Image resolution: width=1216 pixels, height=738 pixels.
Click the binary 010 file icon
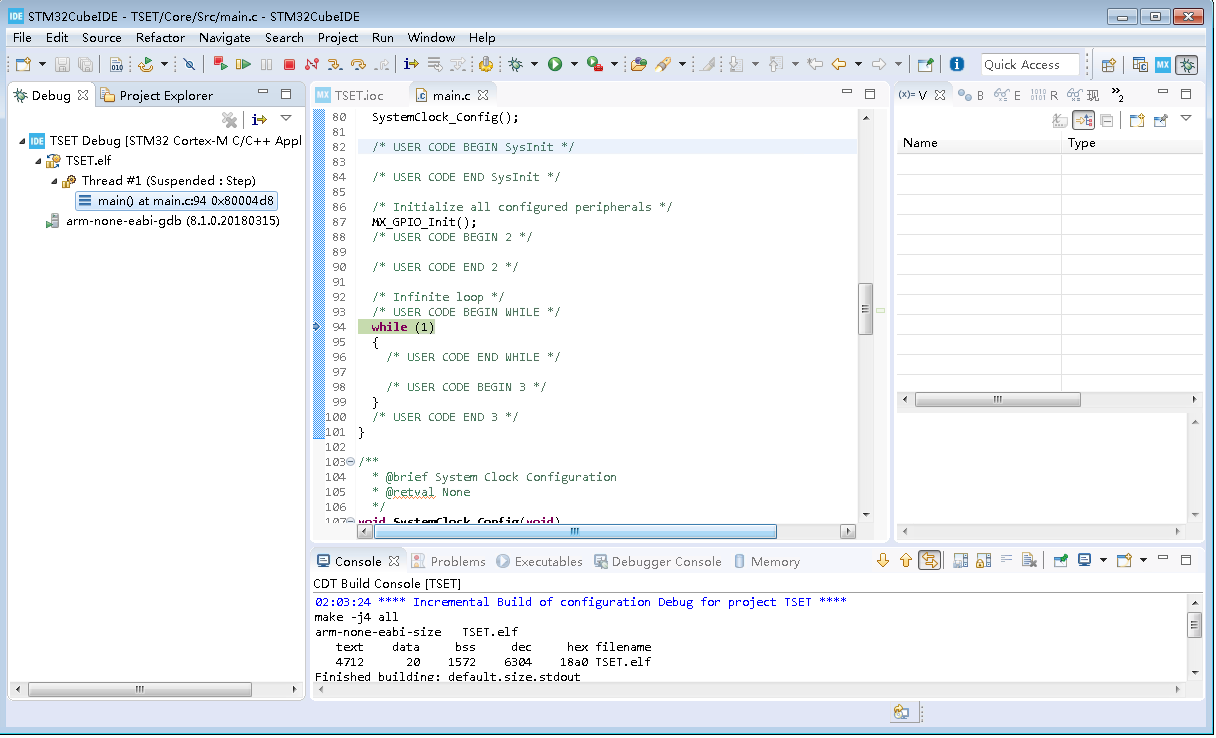[x=116, y=64]
